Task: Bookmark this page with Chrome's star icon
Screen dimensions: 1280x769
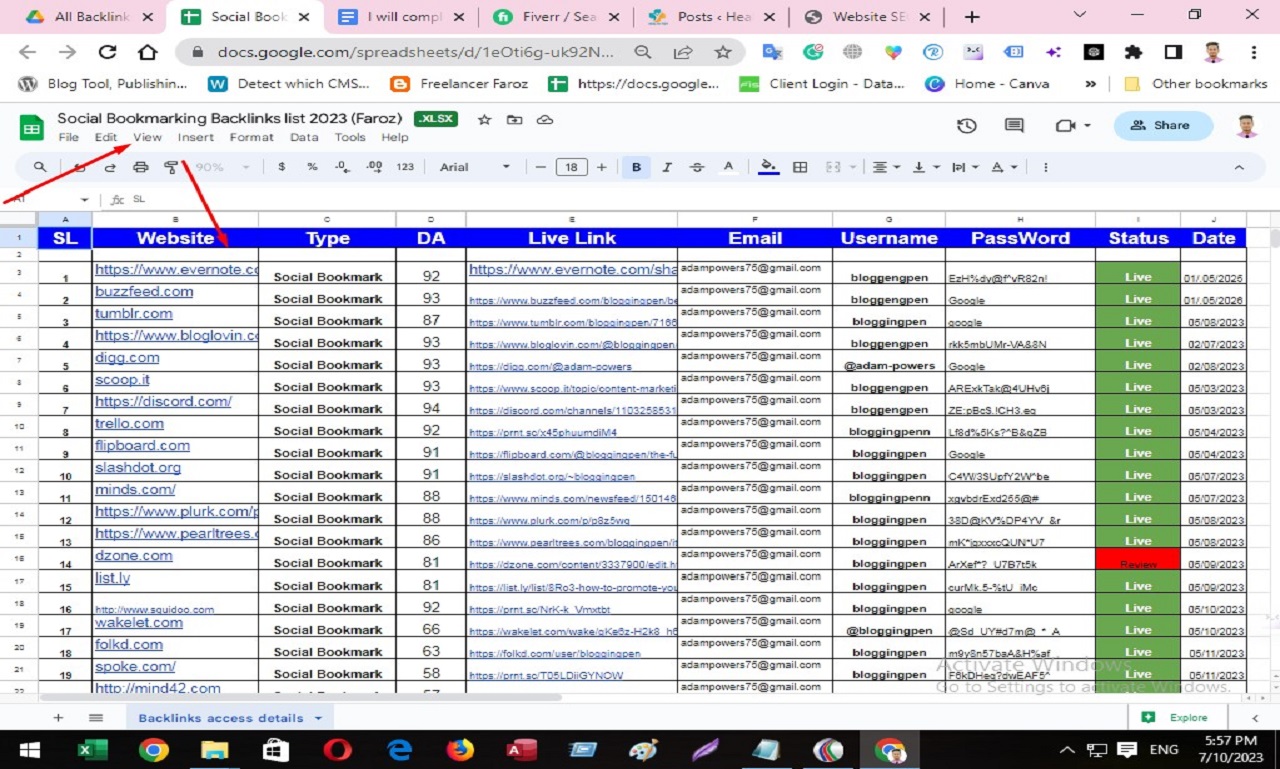Action: coord(723,52)
